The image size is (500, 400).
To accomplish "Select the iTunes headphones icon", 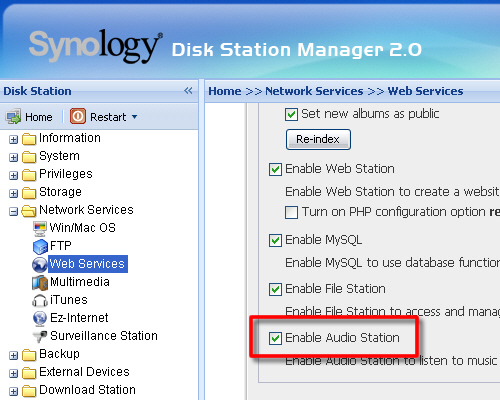I will (x=40, y=300).
